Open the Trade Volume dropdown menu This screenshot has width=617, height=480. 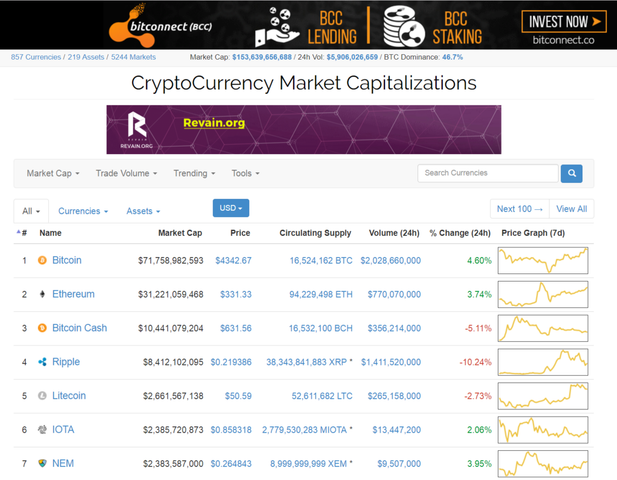[x=126, y=173]
